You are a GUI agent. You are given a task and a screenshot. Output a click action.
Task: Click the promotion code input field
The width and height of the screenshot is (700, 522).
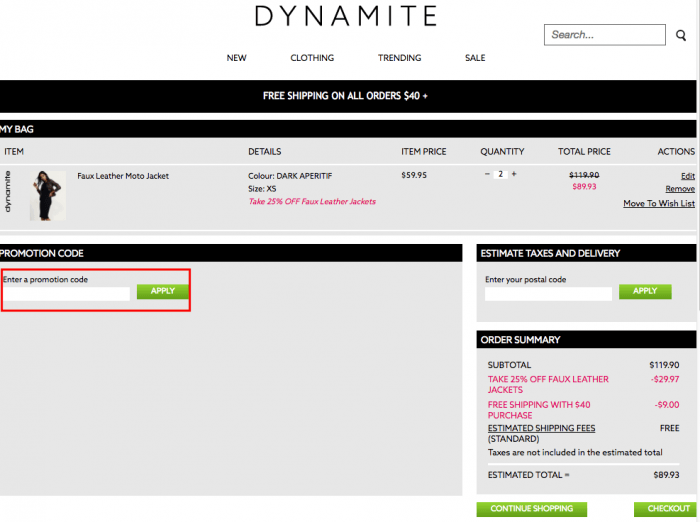67,293
